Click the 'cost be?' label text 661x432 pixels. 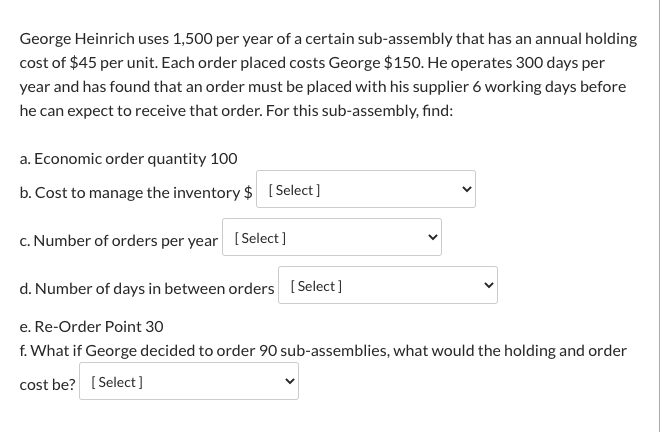pyautogui.click(x=47, y=385)
